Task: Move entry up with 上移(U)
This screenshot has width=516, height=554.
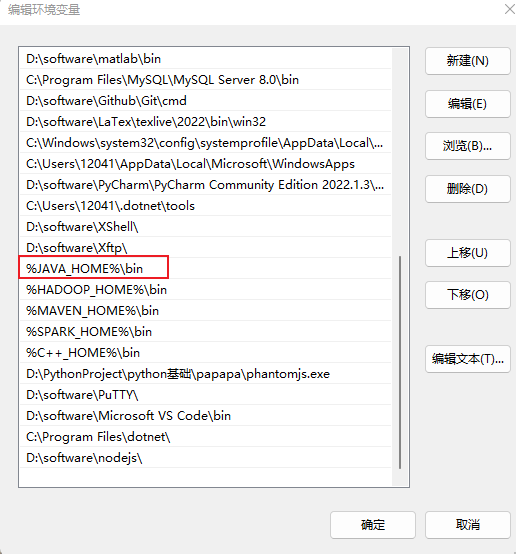Action: click(468, 253)
